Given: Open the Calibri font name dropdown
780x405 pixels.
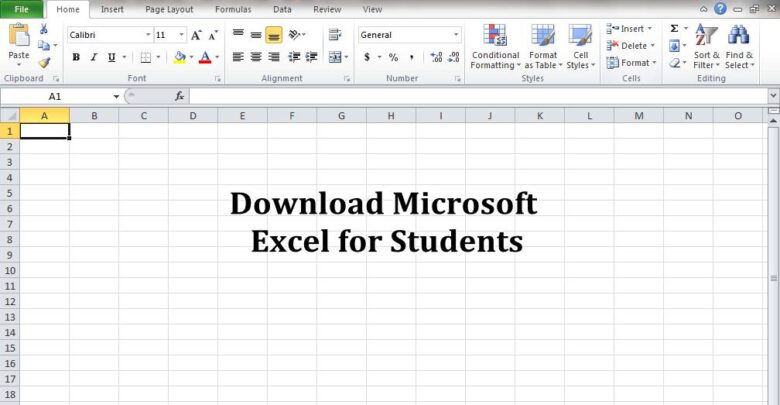Looking at the screenshot, I should tap(148, 35).
